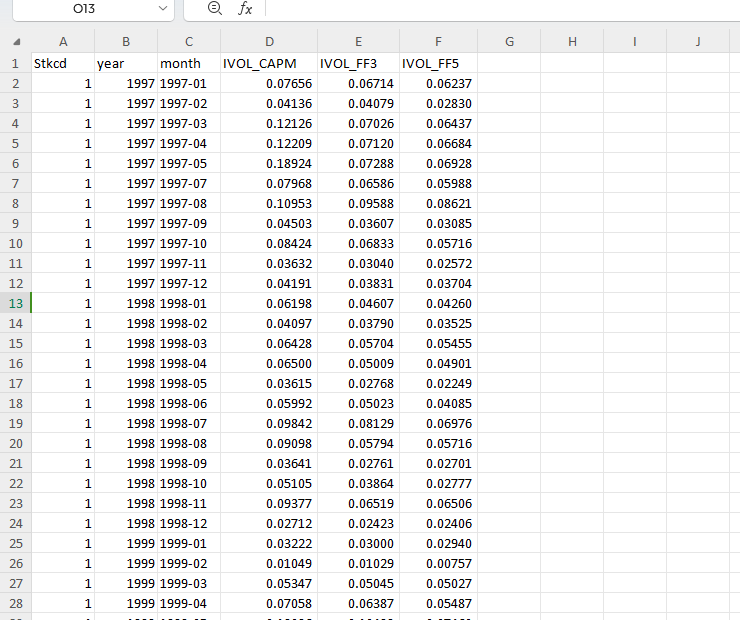This screenshot has width=740, height=620.
Task: Select row 13 header
Action: 16,303
